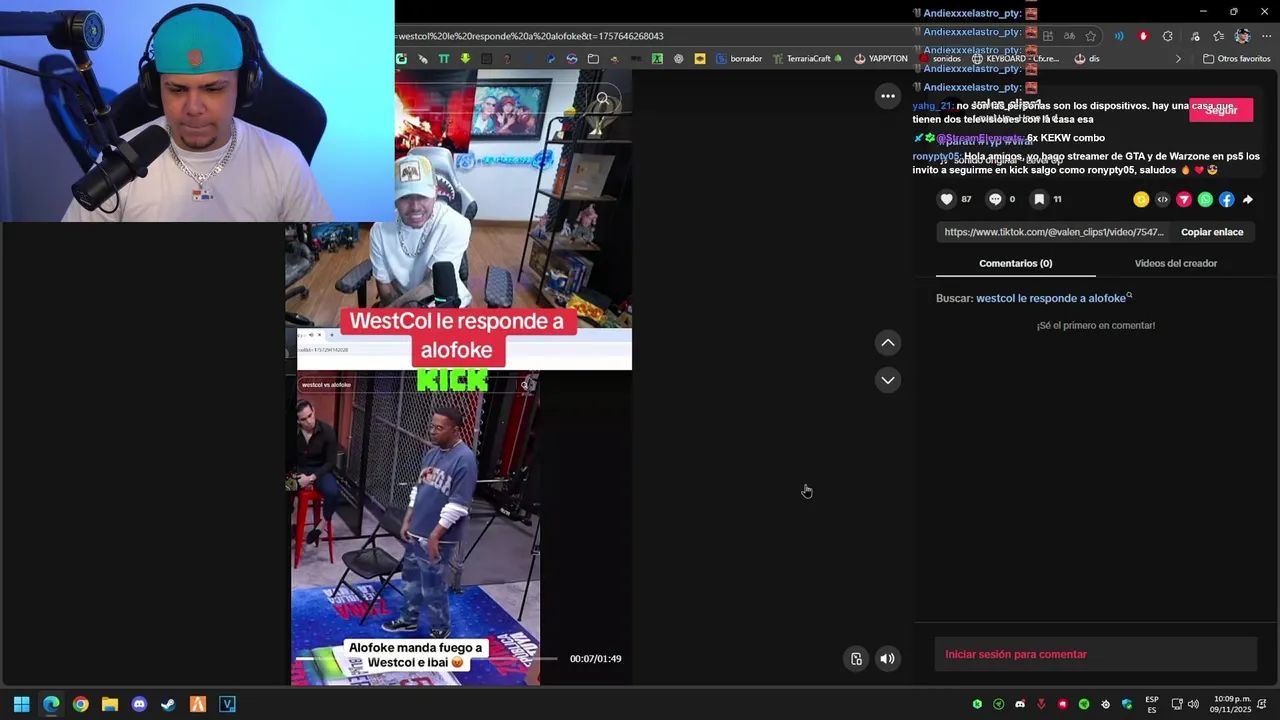This screenshot has height=720, width=1280.
Task: Share video via Facebook icon
Action: pyautogui.click(x=1226, y=200)
